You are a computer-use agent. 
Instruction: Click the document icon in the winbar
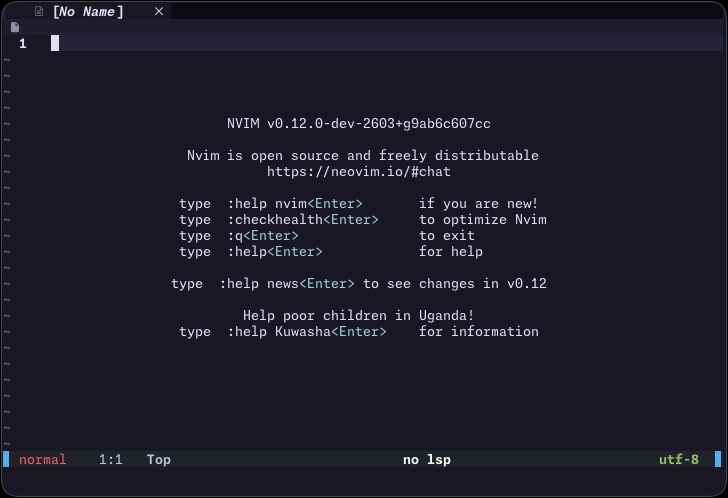[x=15, y=27]
